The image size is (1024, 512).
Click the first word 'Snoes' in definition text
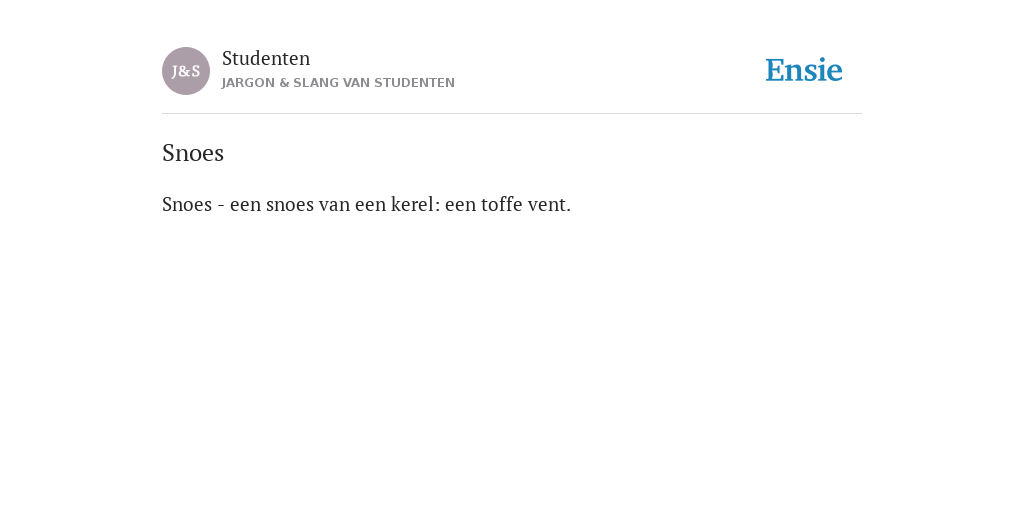coord(187,204)
